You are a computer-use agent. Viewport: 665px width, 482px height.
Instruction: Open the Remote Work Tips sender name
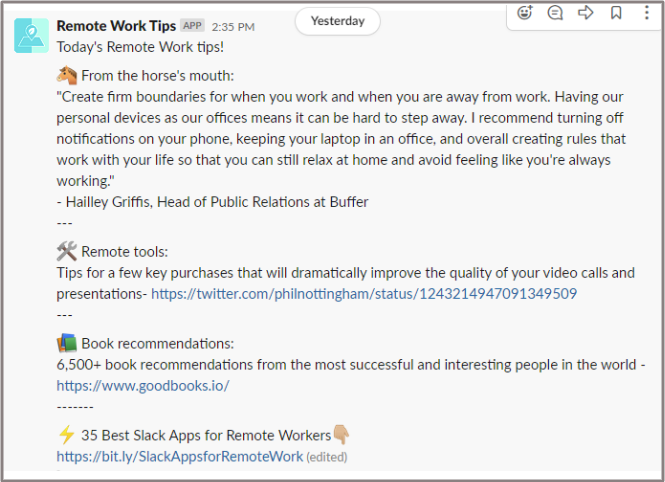pyautogui.click(x=117, y=26)
